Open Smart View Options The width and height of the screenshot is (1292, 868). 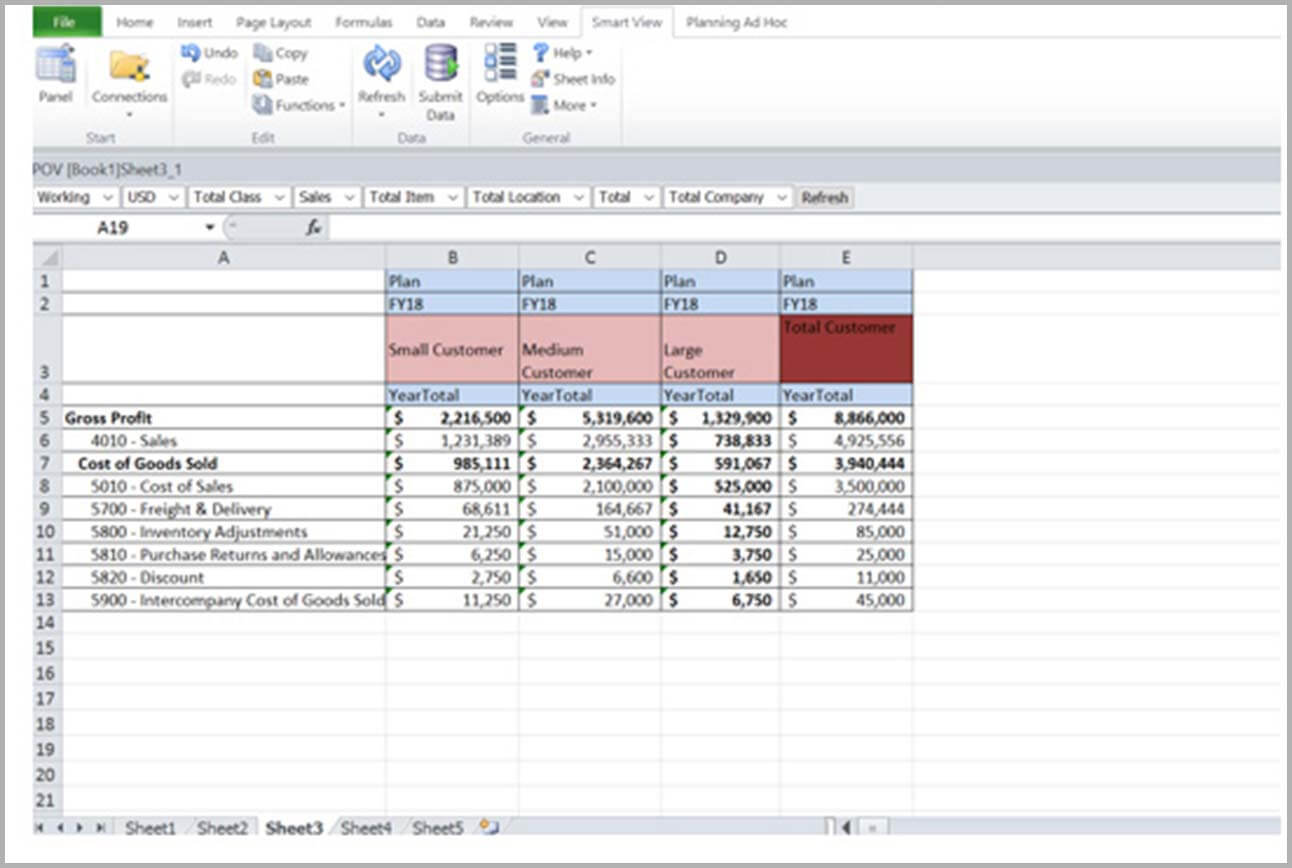(500, 74)
